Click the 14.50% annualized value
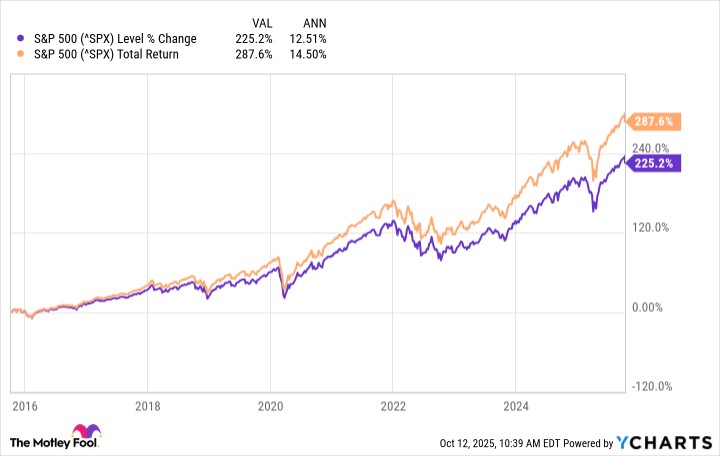 click(309, 54)
